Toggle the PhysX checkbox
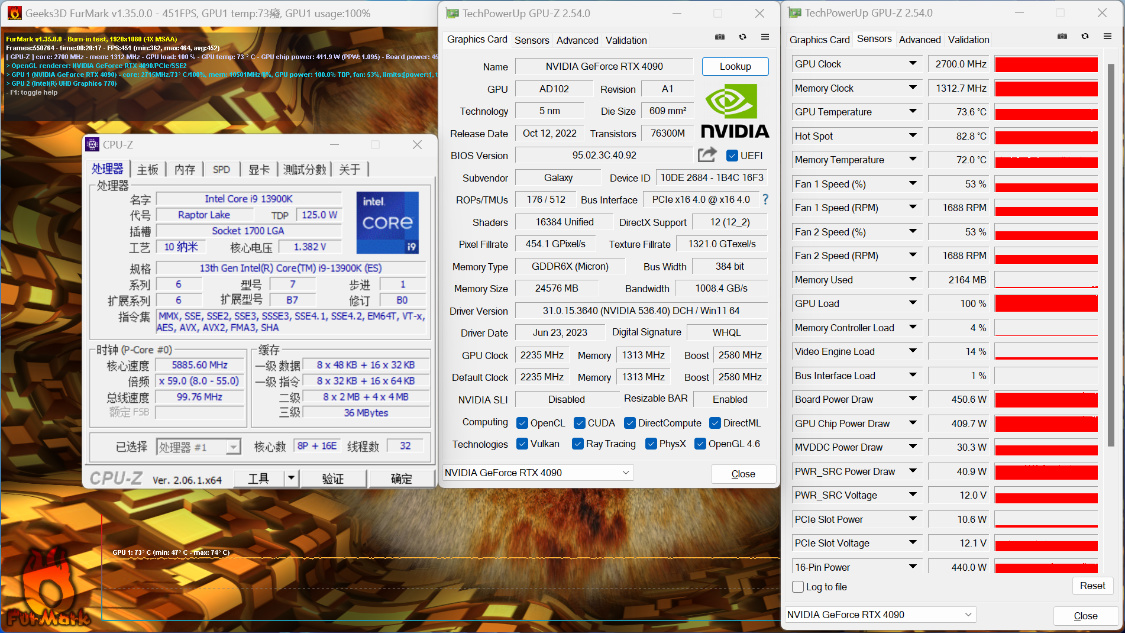The height and width of the screenshot is (633, 1125). (x=651, y=444)
